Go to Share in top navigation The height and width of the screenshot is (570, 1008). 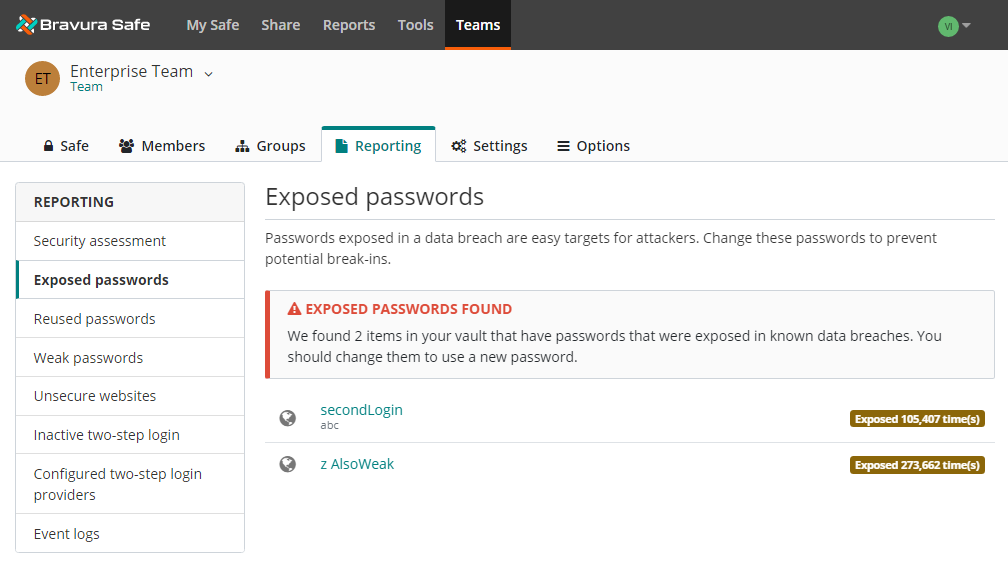pyautogui.click(x=280, y=25)
